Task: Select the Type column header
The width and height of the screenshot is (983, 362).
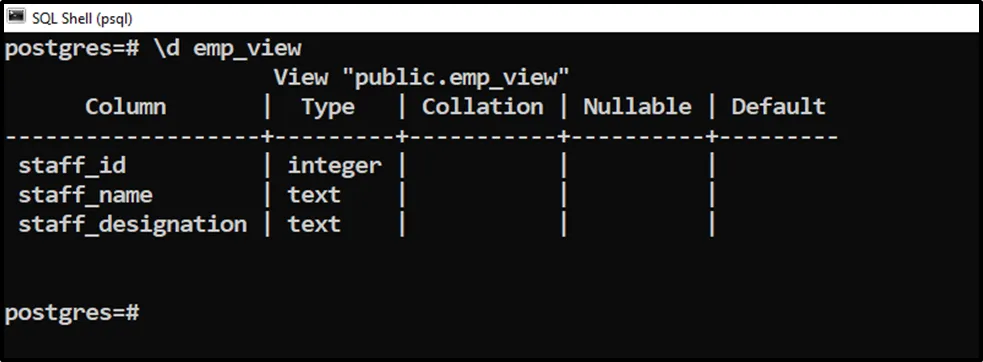Action: (328, 107)
